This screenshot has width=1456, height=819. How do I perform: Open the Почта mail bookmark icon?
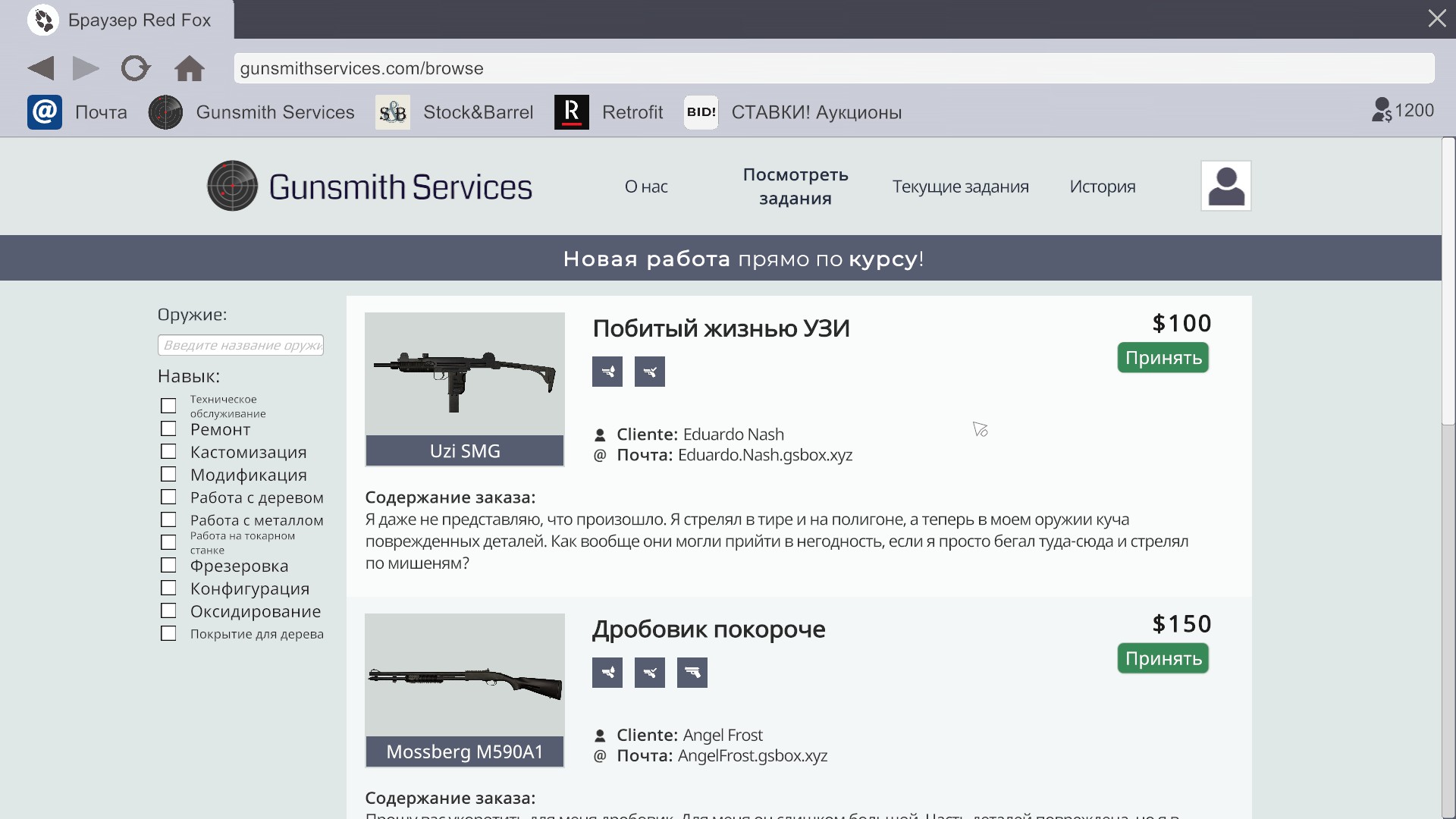(x=45, y=112)
